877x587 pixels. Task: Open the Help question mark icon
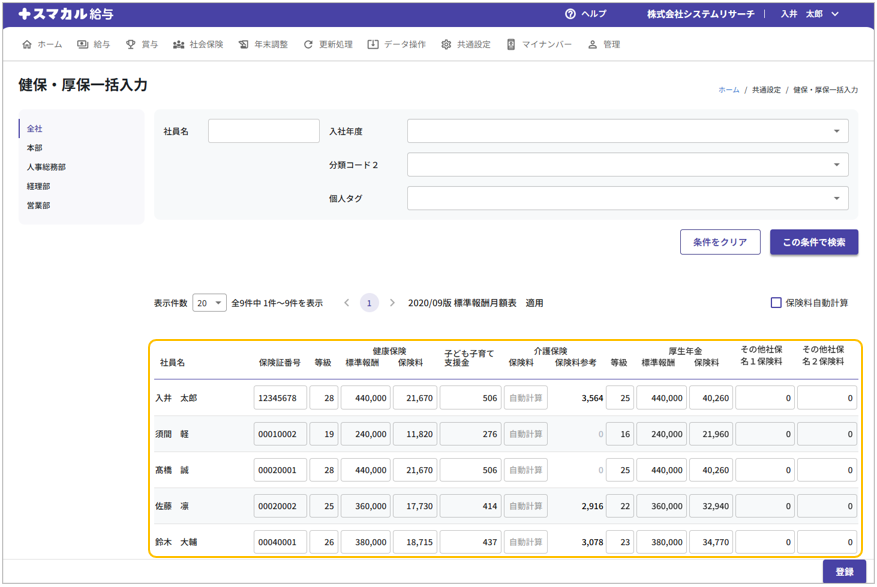coord(570,14)
